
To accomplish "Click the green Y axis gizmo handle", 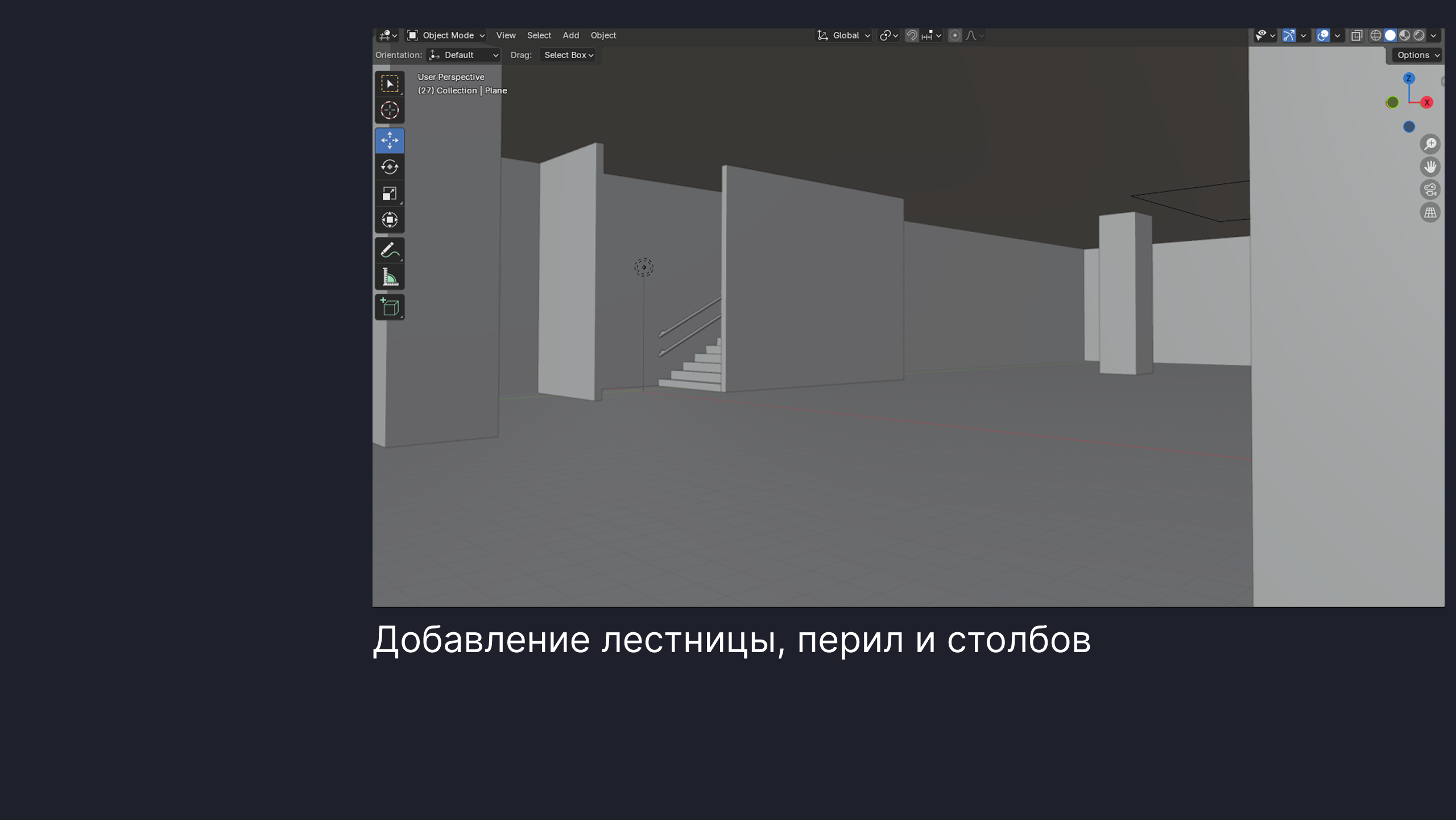I will click(x=1392, y=102).
